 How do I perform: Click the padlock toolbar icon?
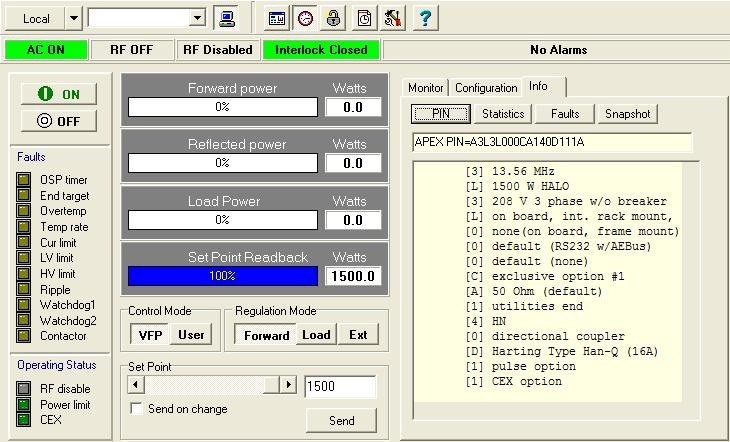point(334,18)
